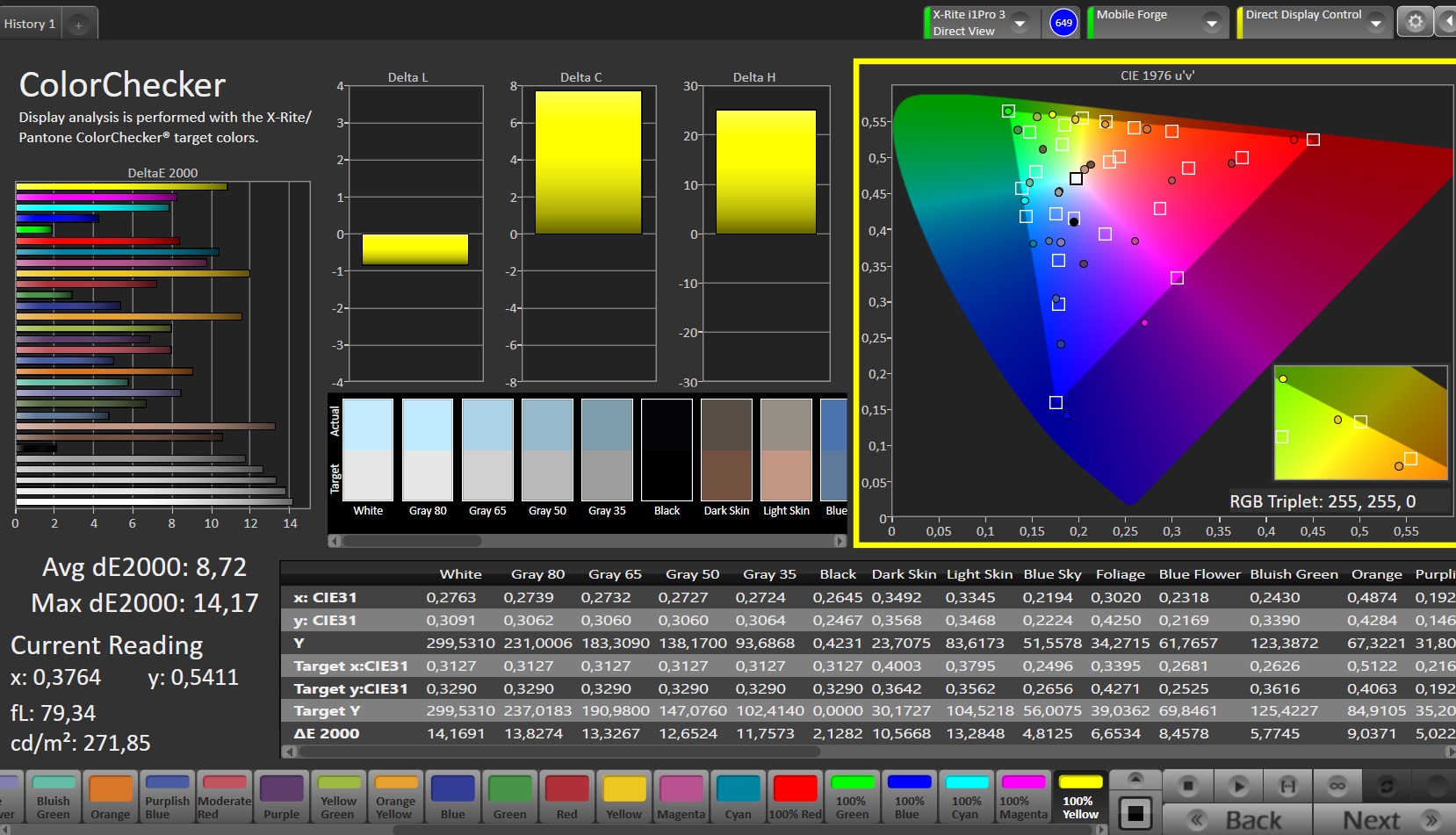Screen dimensions: 1456x835
Task: Click the Dark Skin patch comparison thumbnail
Action: coord(726,450)
